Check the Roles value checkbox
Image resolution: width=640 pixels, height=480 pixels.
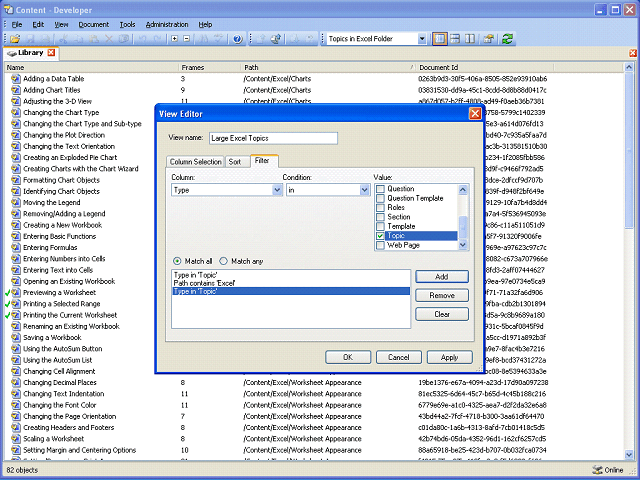pos(380,207)
